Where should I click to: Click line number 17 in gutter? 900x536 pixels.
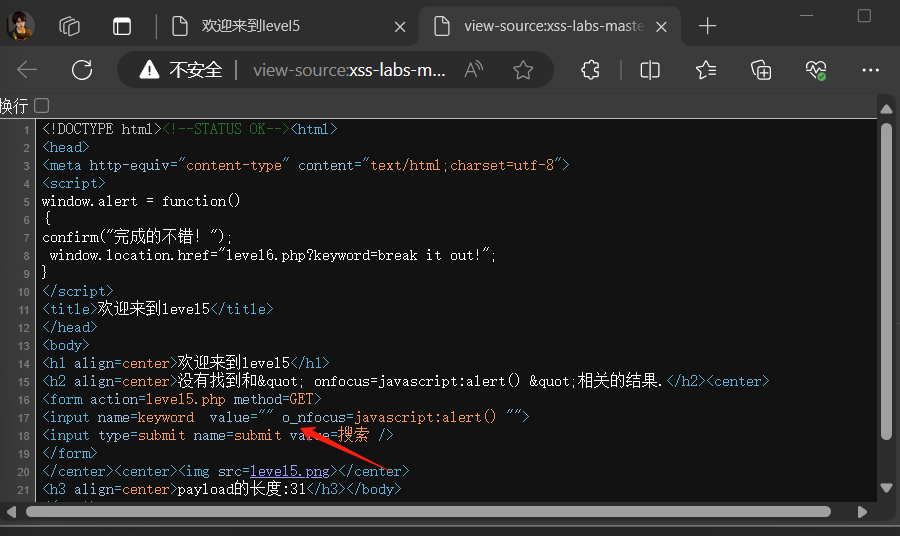(23, 418)
